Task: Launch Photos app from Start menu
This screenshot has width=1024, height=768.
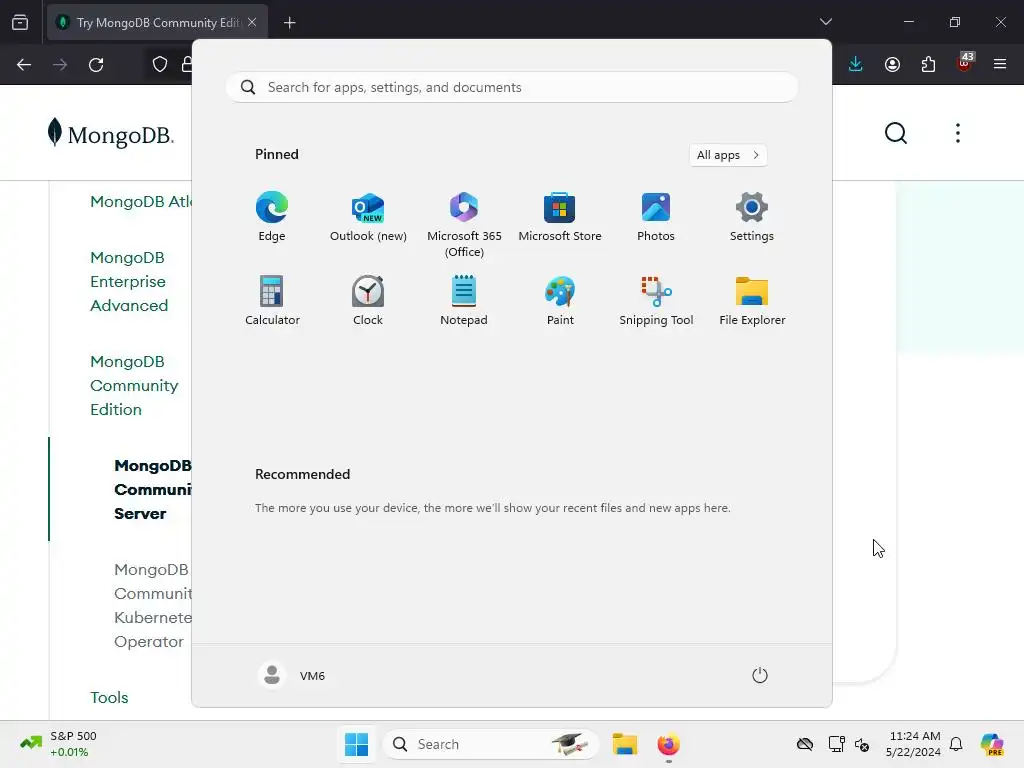Action: [x=656, y=217]
